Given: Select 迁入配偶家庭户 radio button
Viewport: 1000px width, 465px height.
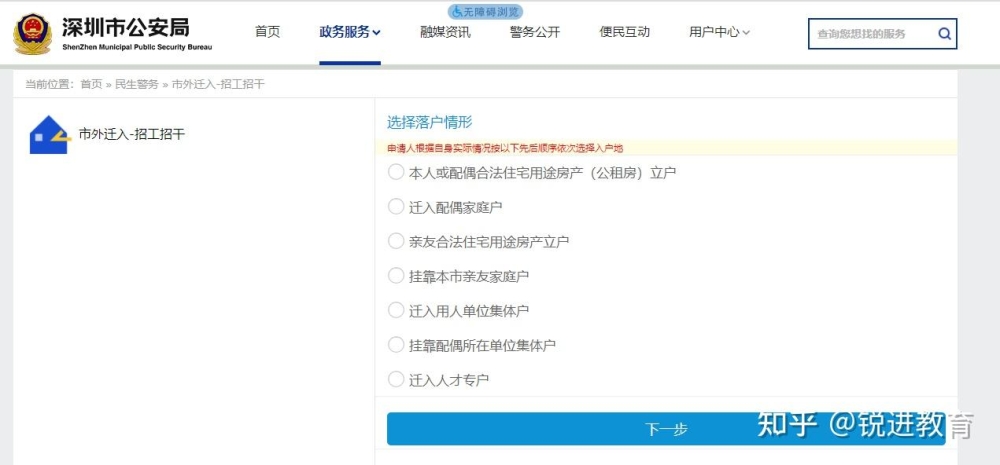Looking at the screenshot, I should point(396,207).
